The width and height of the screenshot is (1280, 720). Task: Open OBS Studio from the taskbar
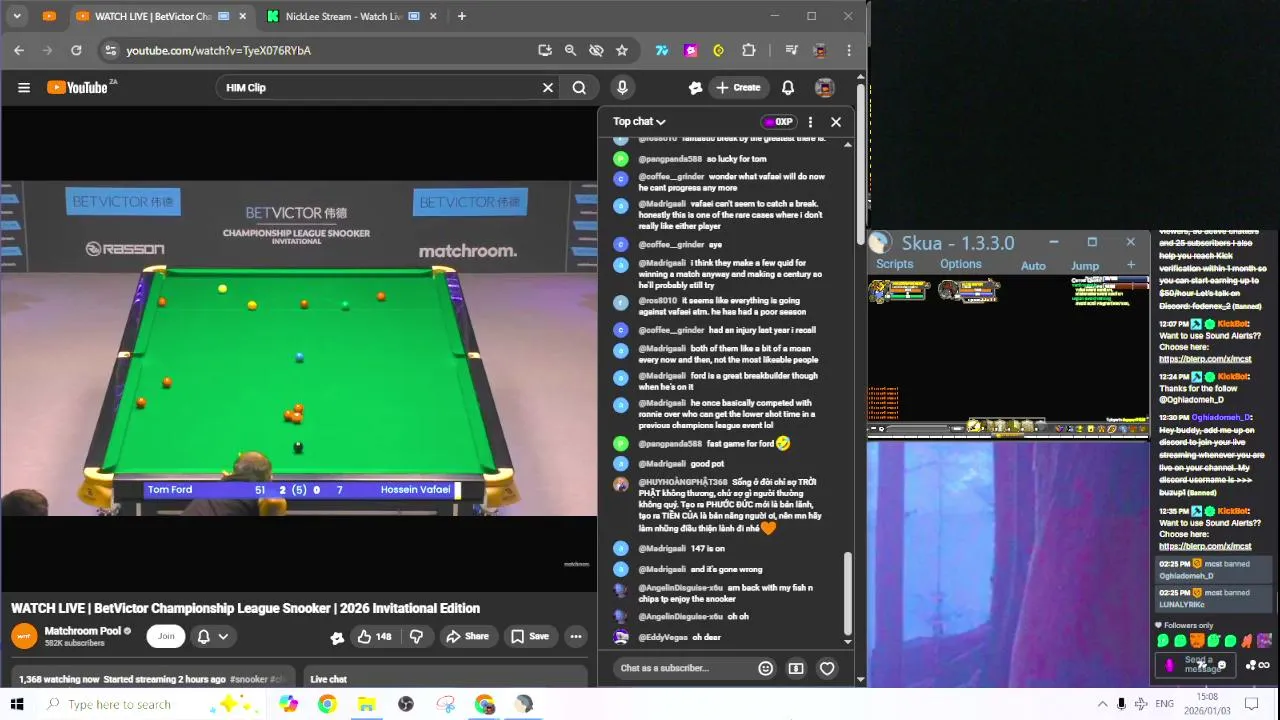tap(405, 704)
